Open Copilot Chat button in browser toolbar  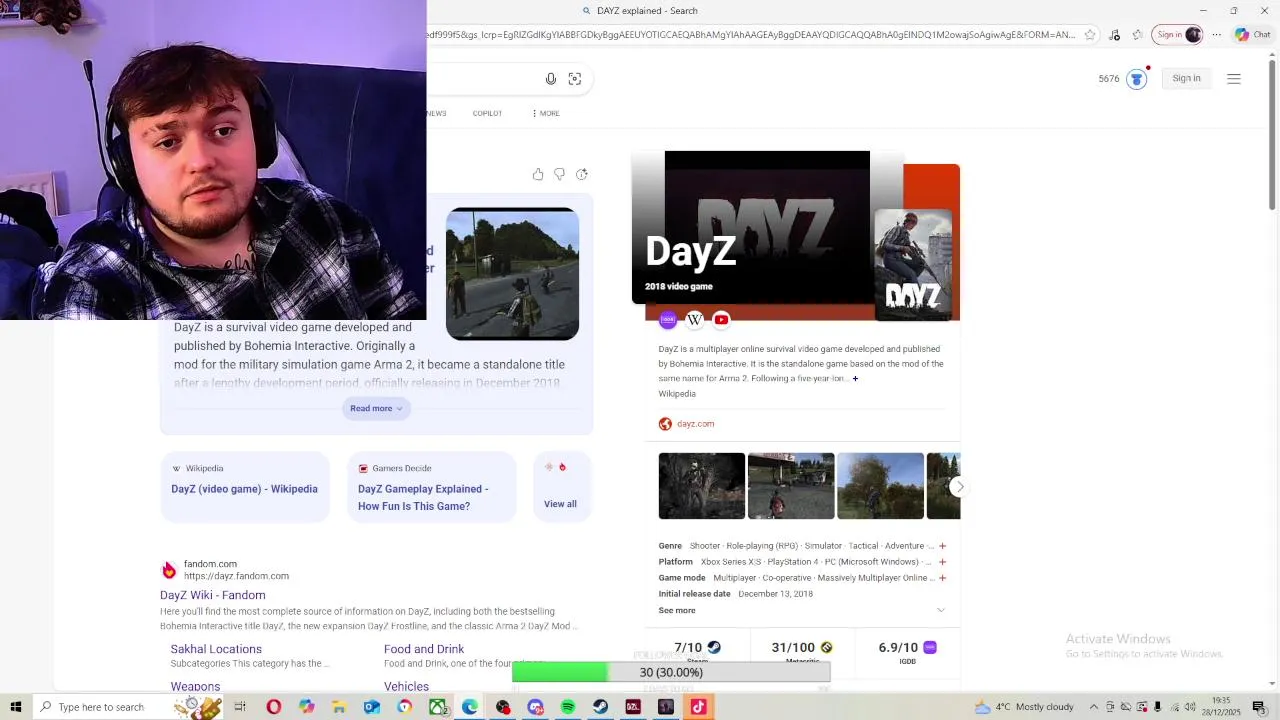pyautogui.click(x=1252, y=35)
